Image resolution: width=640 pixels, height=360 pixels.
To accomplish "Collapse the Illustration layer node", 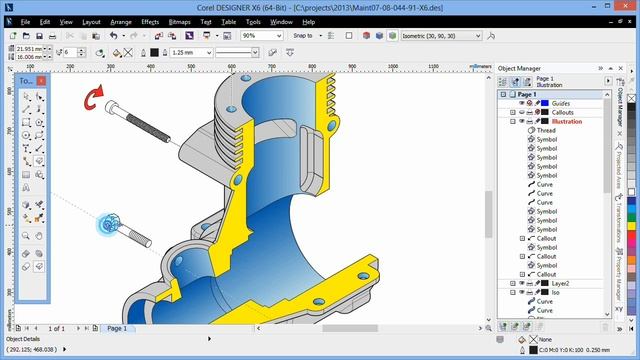I will 513,121.
